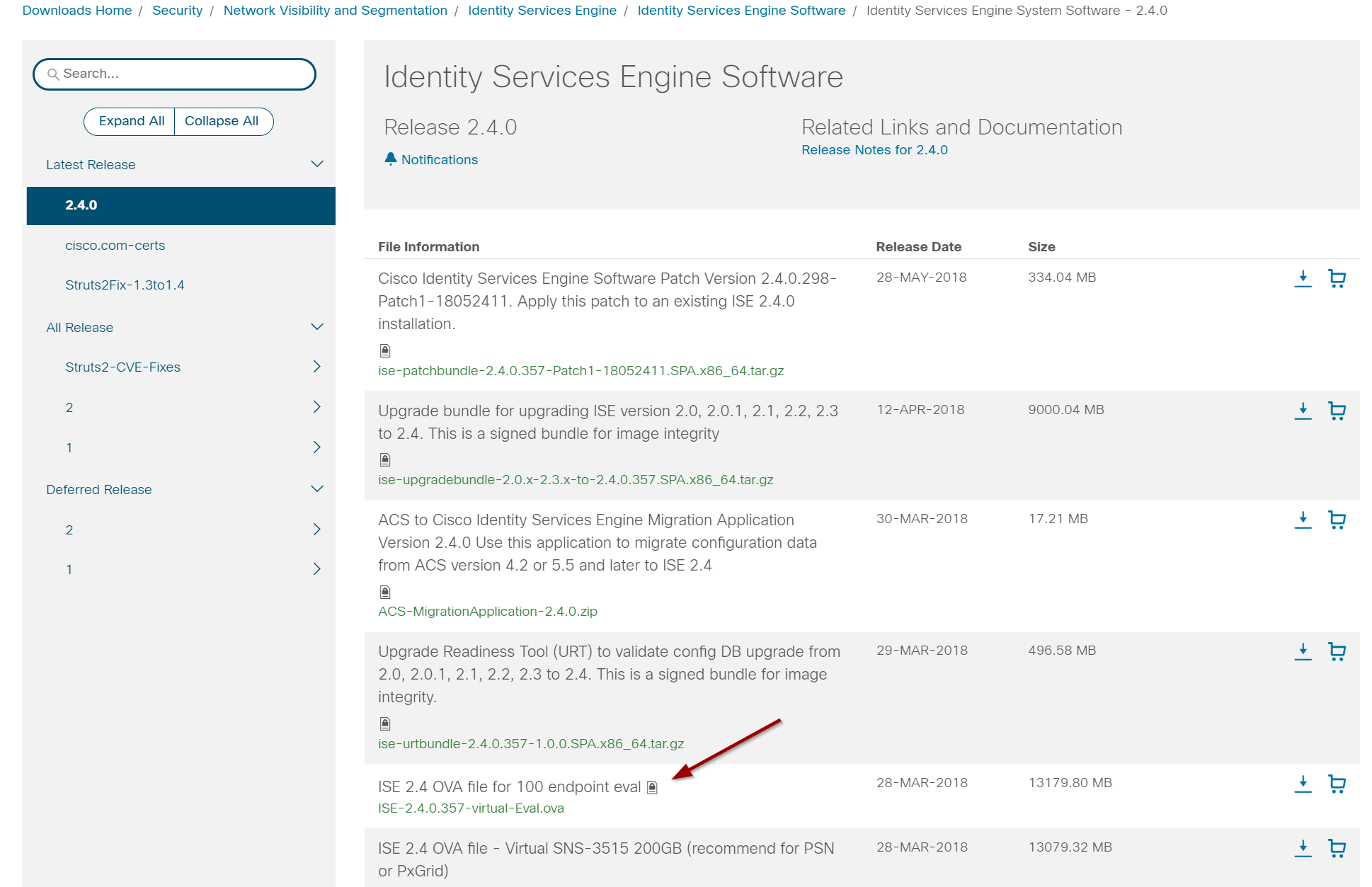Click Release Date column header
Screen dimensions: 1372x887
(x=918, y=247)
